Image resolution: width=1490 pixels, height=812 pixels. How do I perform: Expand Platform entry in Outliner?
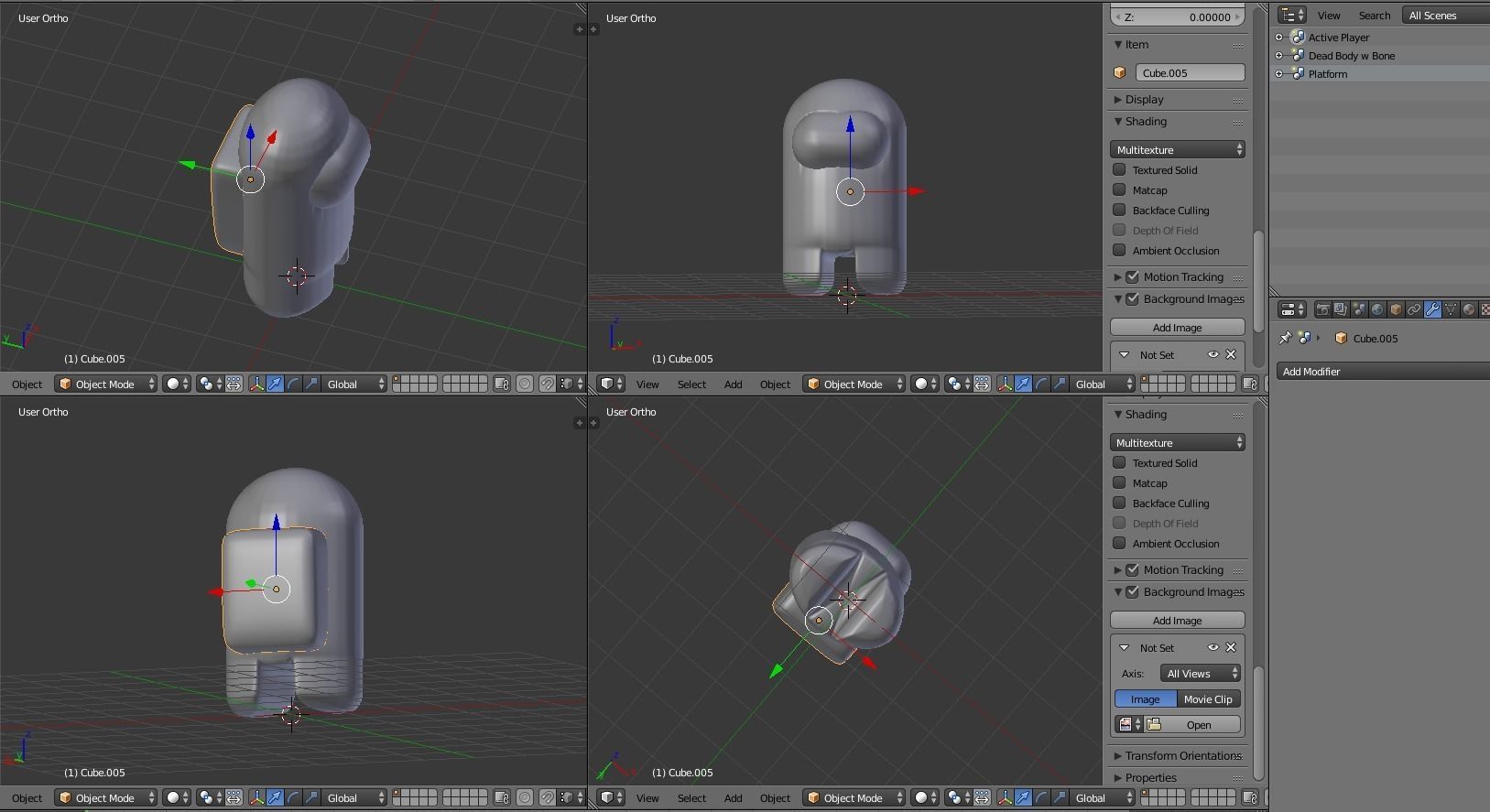(1279, 74)
